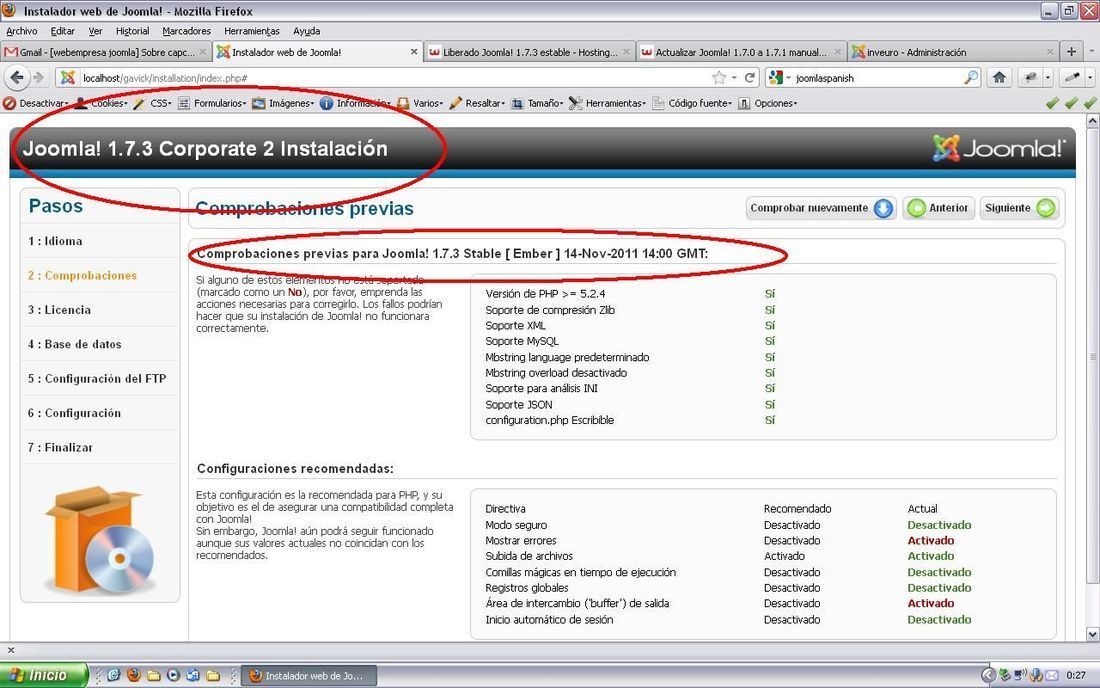
Task: Close the Liberado Joomla! 1.7.3 estable tab
Action: 626,52
